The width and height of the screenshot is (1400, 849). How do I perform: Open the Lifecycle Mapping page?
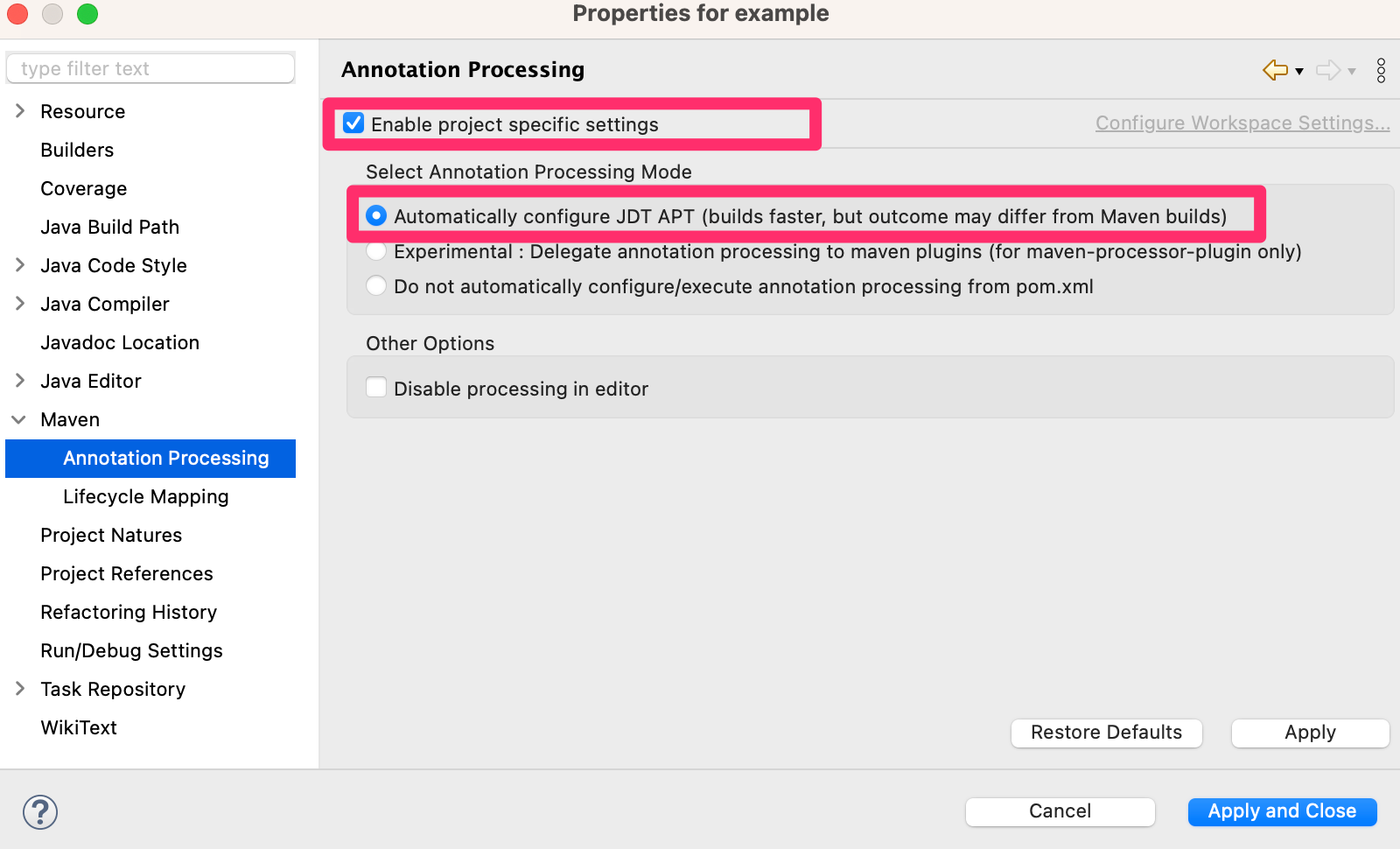click(146, 496)
